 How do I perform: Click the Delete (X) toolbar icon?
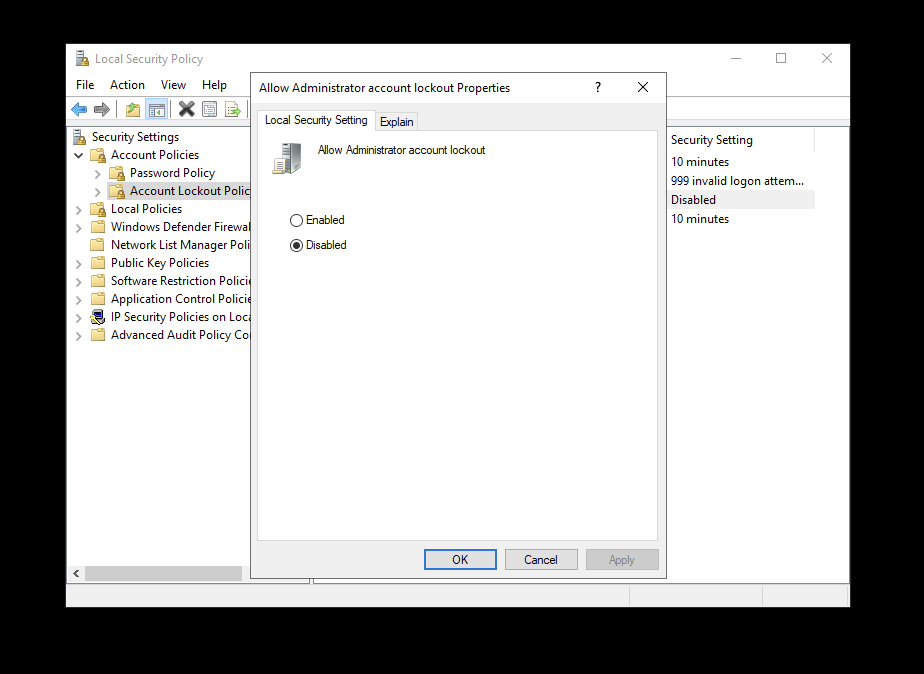pos(186,110)
